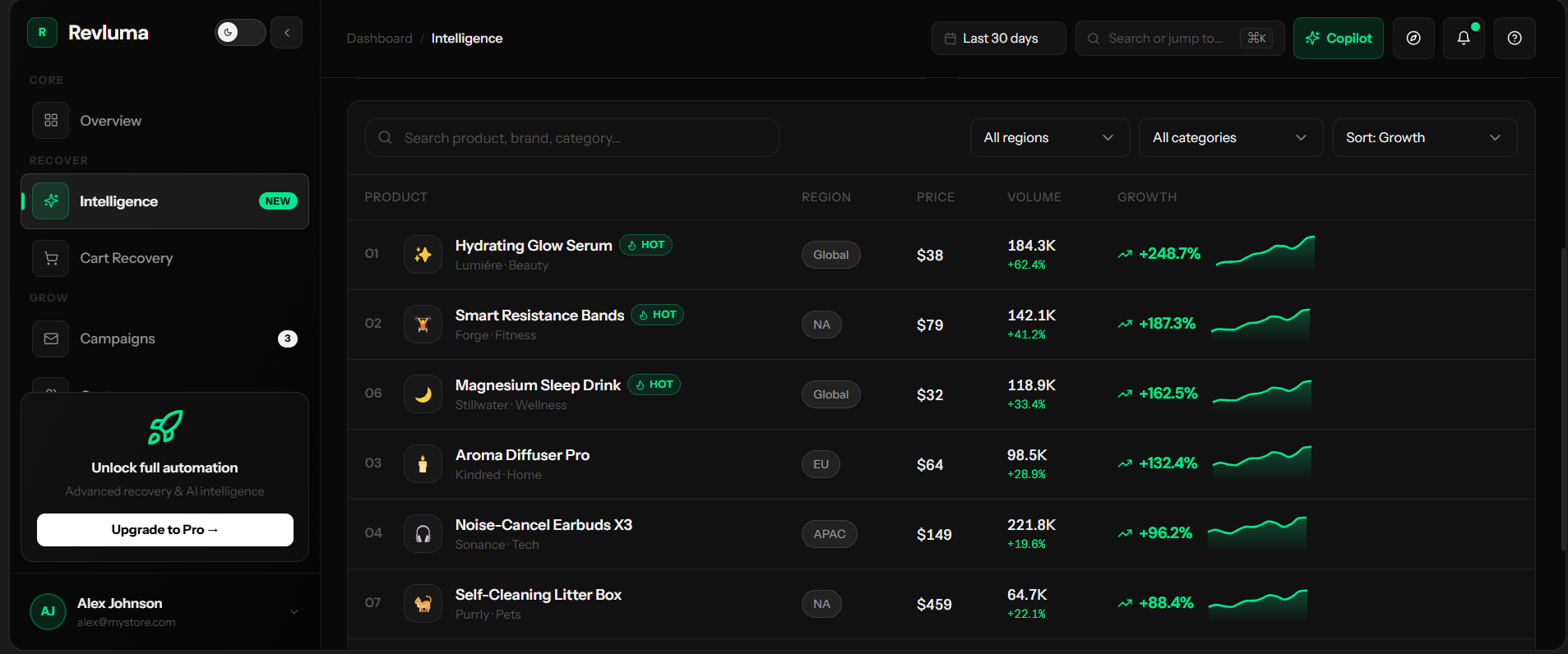Click EU region tag for Aroma Diffuser Pro
Screen dimensions: 1568x654
pos(821,464)
